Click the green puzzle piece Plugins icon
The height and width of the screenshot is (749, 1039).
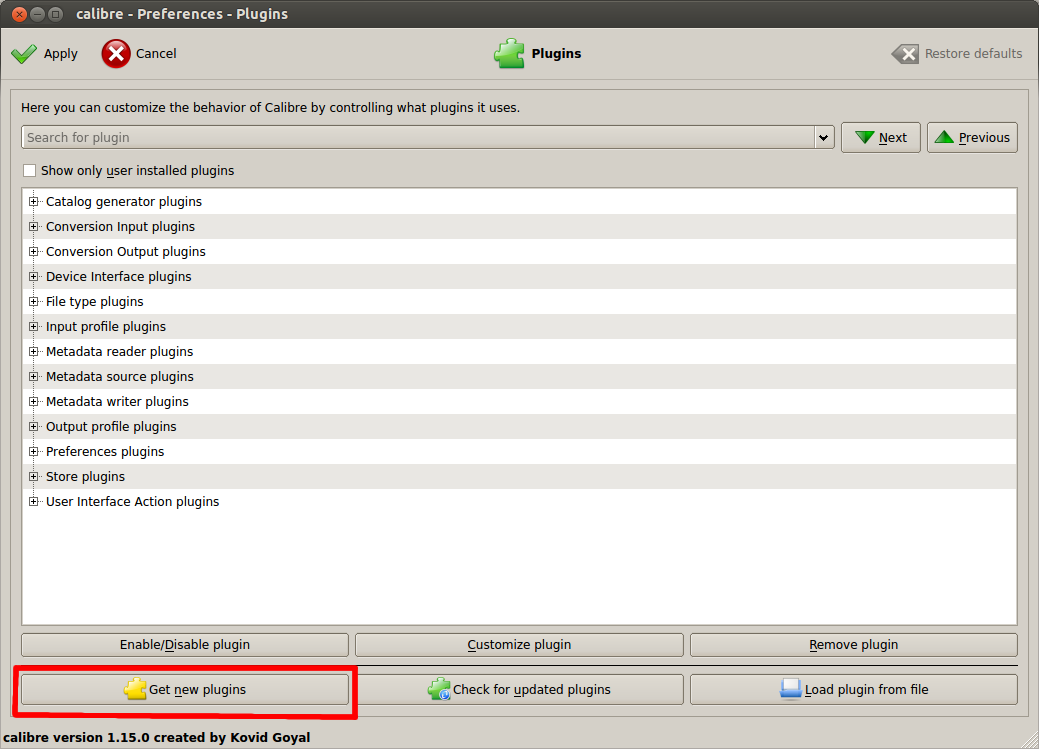[509, 54]
